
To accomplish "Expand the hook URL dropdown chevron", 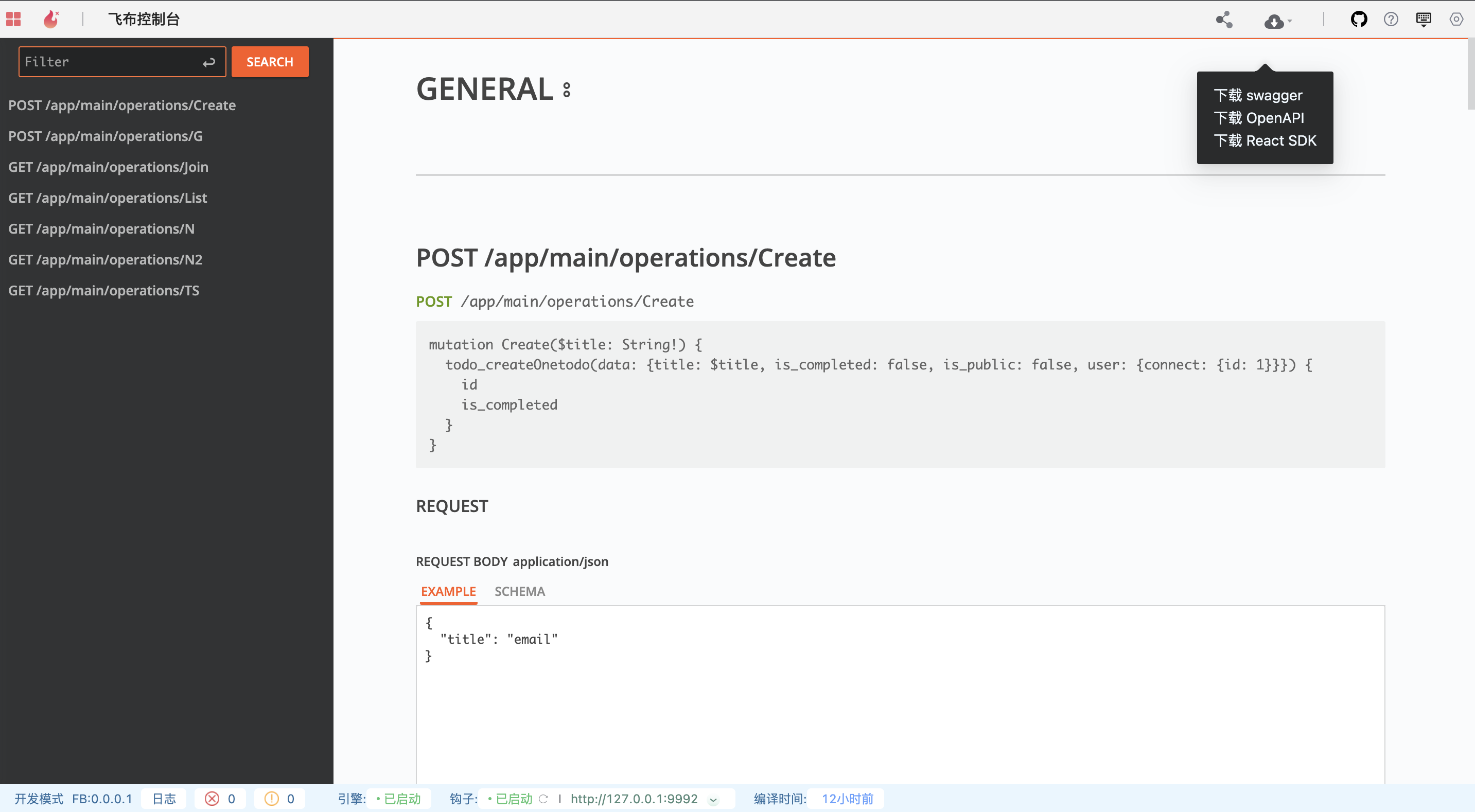I will [713, 800].
